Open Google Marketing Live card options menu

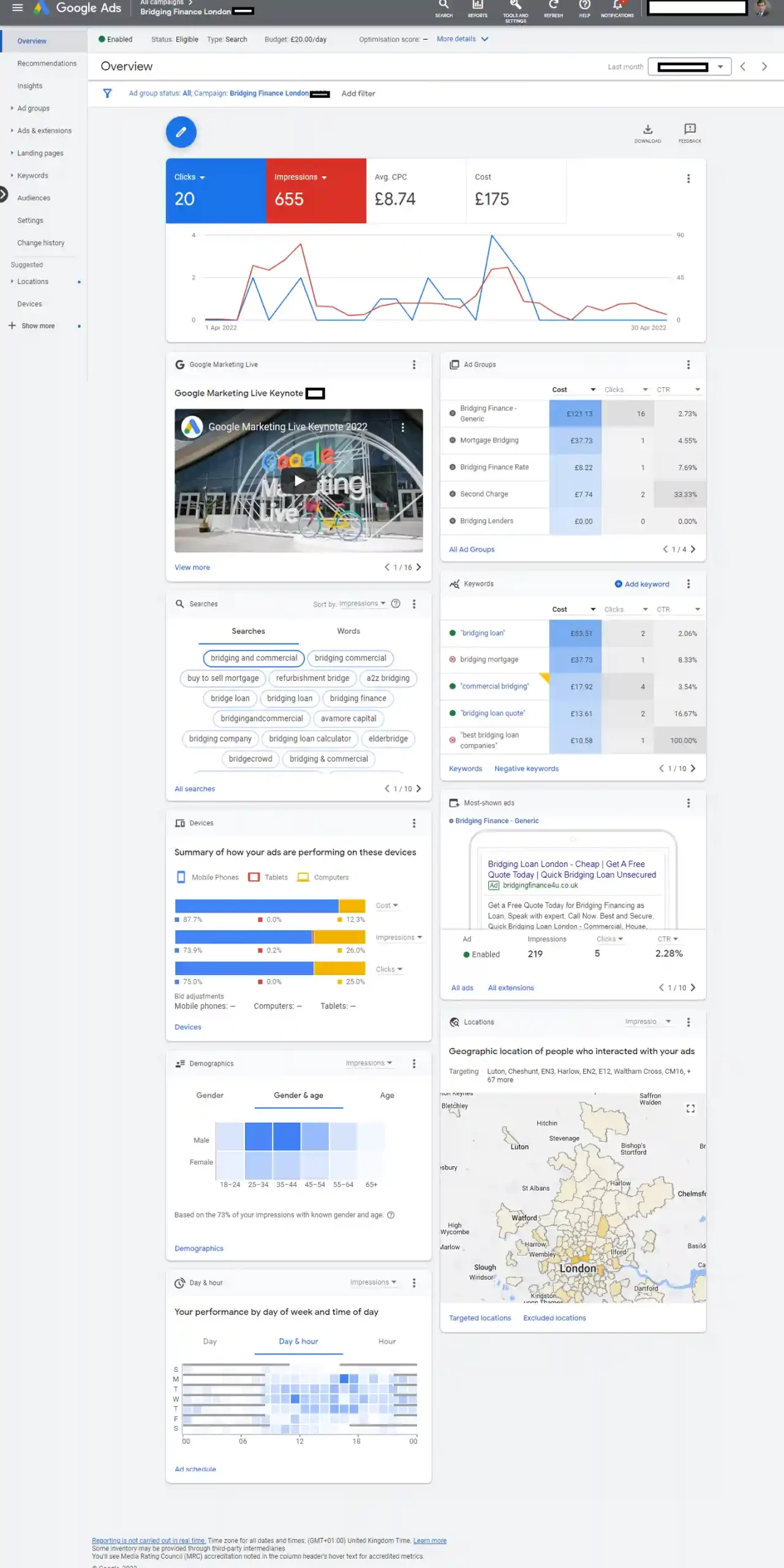414,364
